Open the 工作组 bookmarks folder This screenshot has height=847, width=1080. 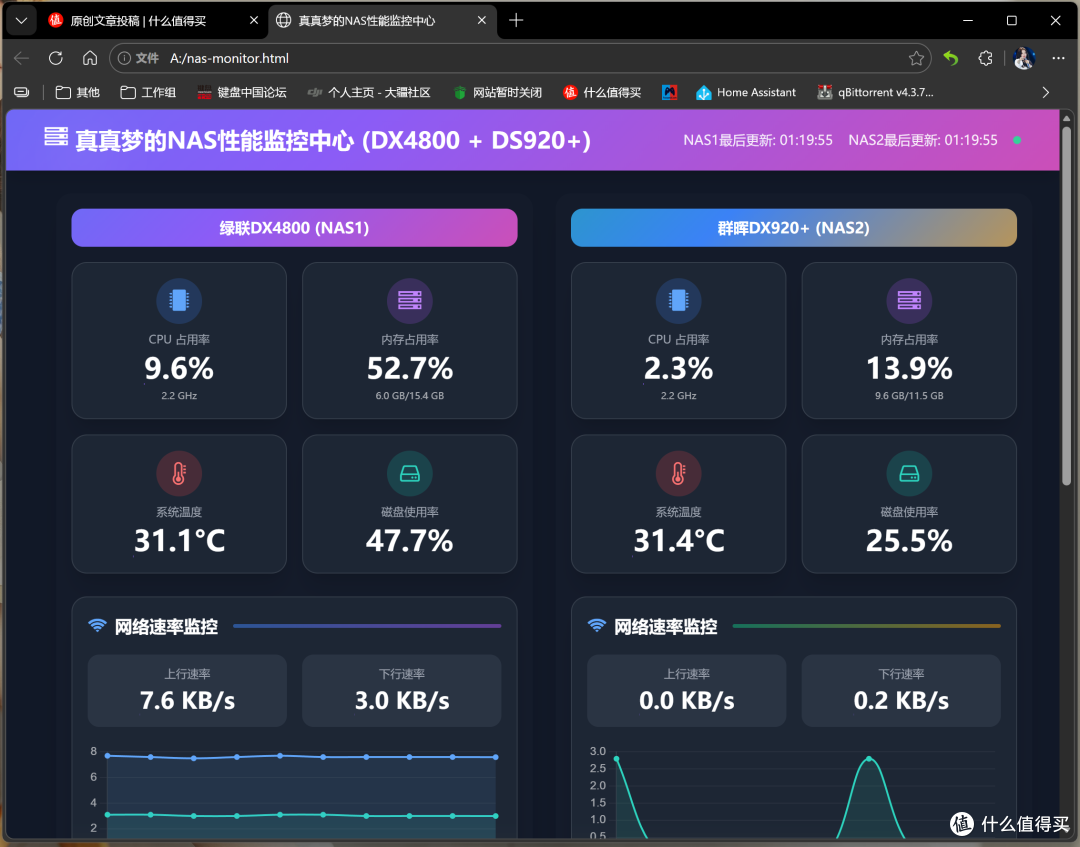tap(148, 92)
